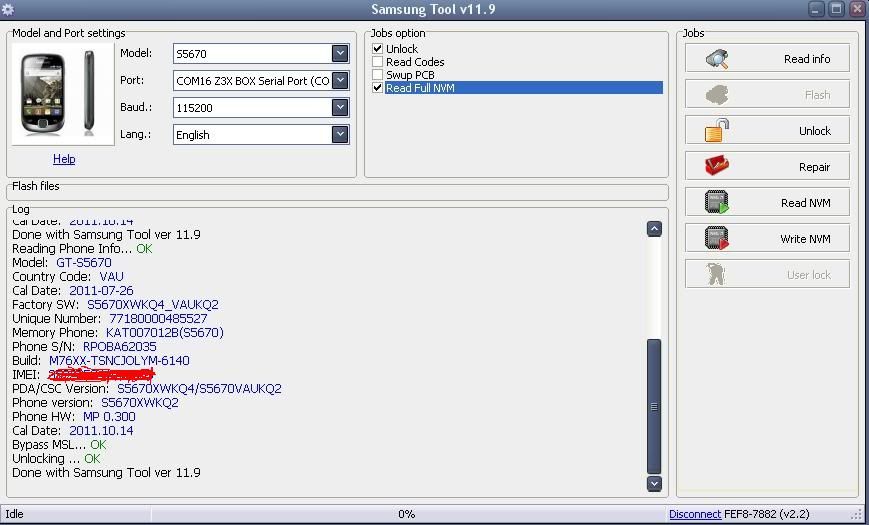Screen dimensions: 869x525
Task: Click the 'Bypass MSL... OK' log line
Action: tap(59, 445)
